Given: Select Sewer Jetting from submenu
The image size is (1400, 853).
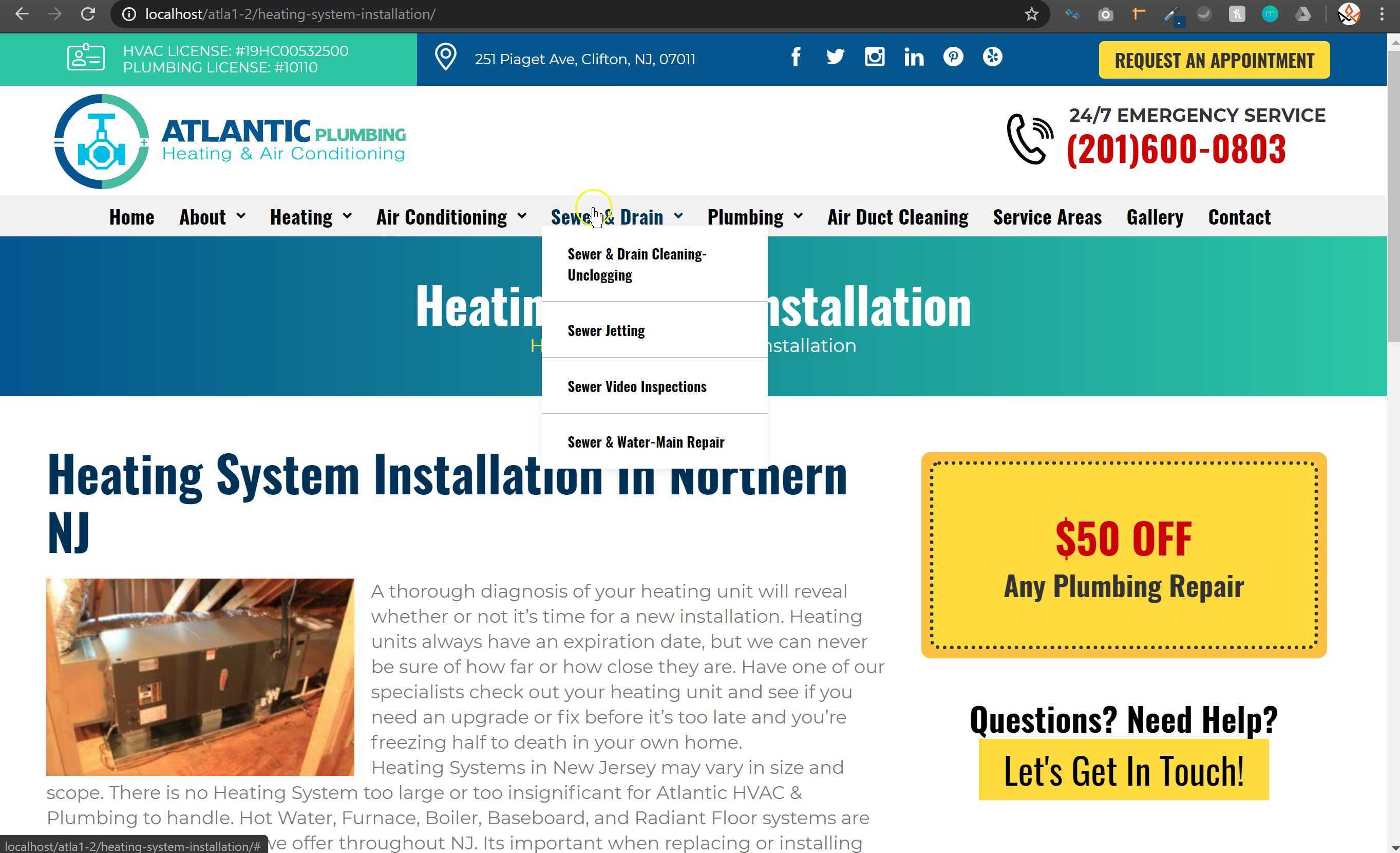Looking at the screenshot, I should tap(606, 331).
